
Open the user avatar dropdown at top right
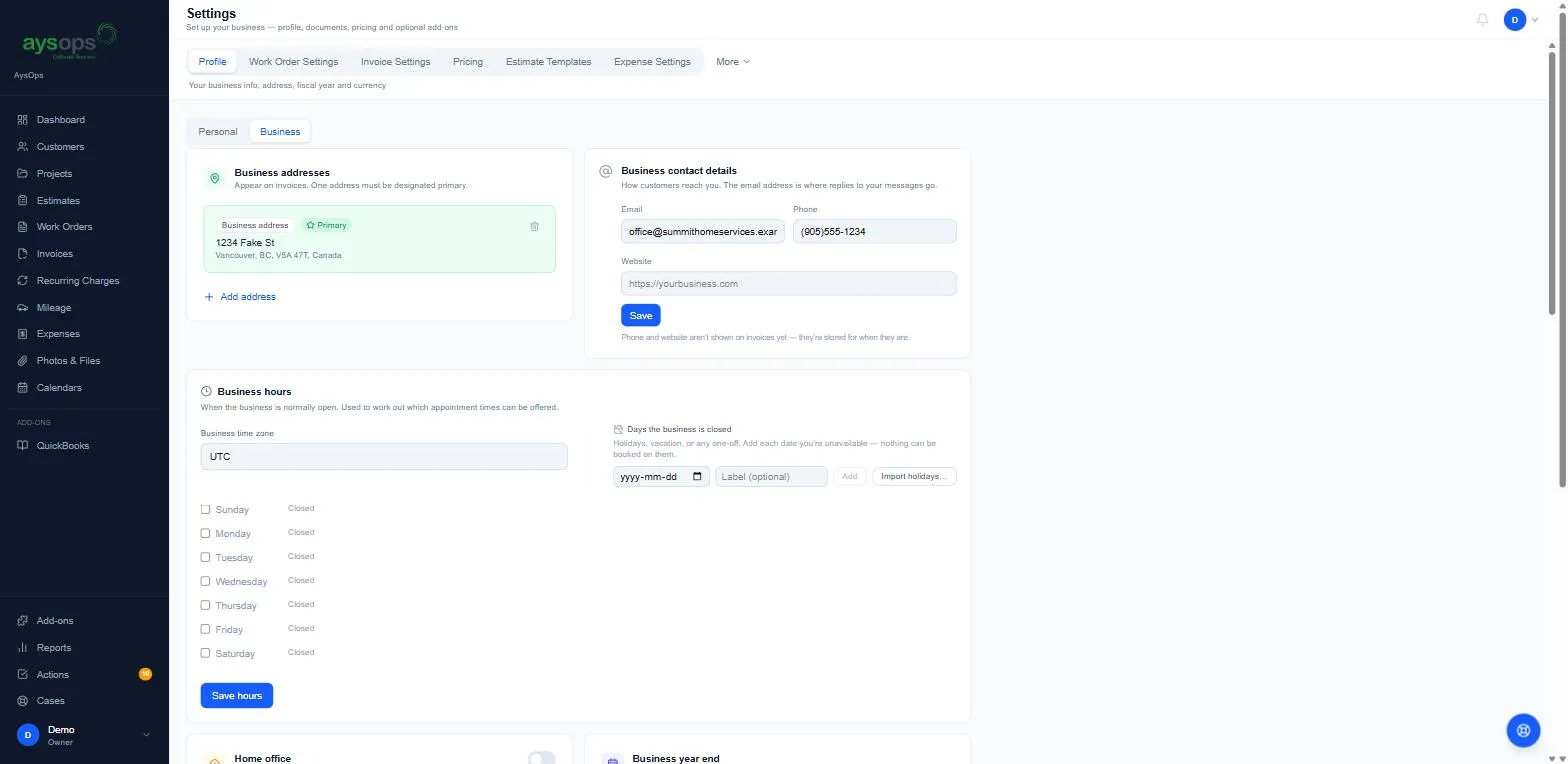[1522, 19]
